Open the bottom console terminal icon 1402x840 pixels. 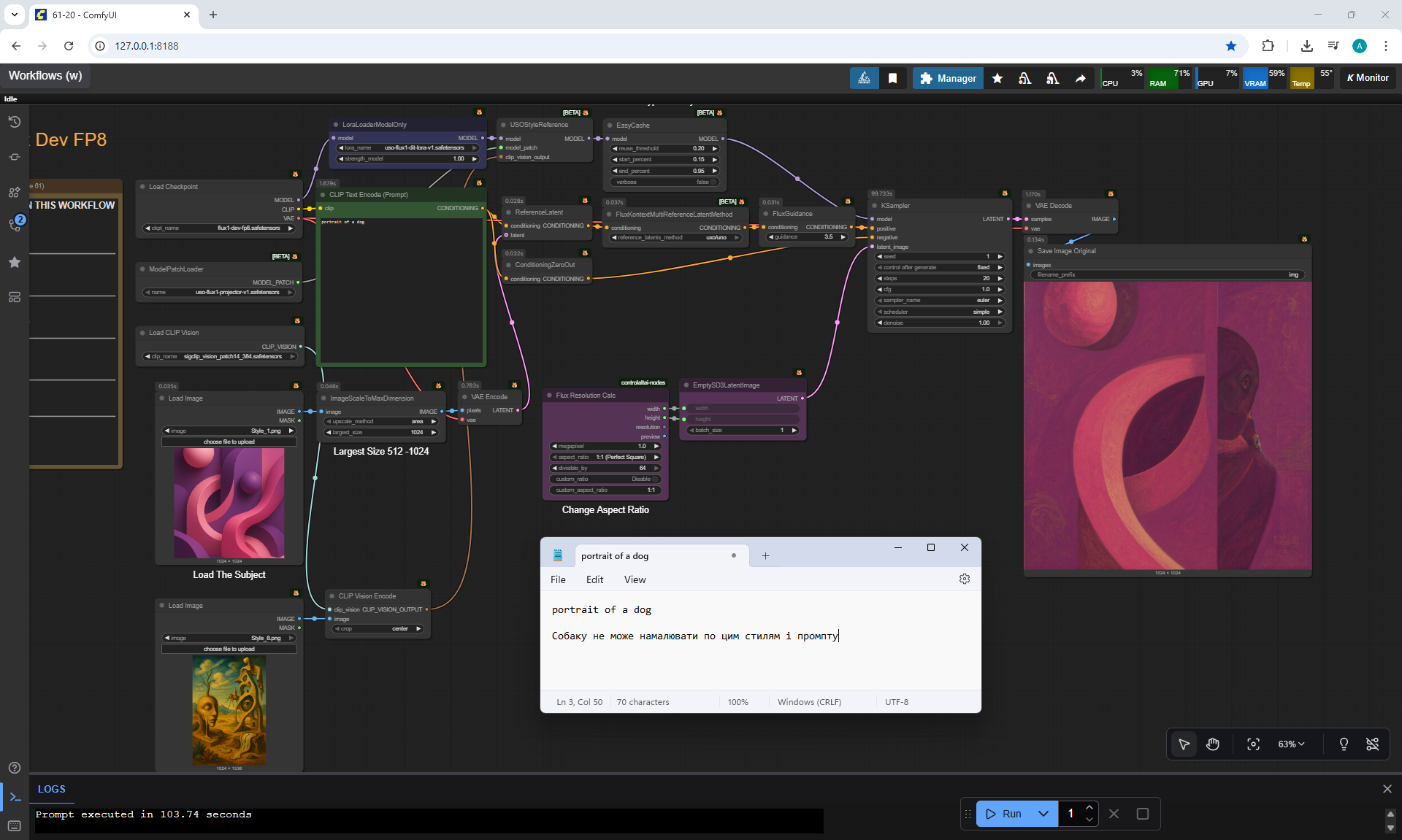tap(15, 797)
